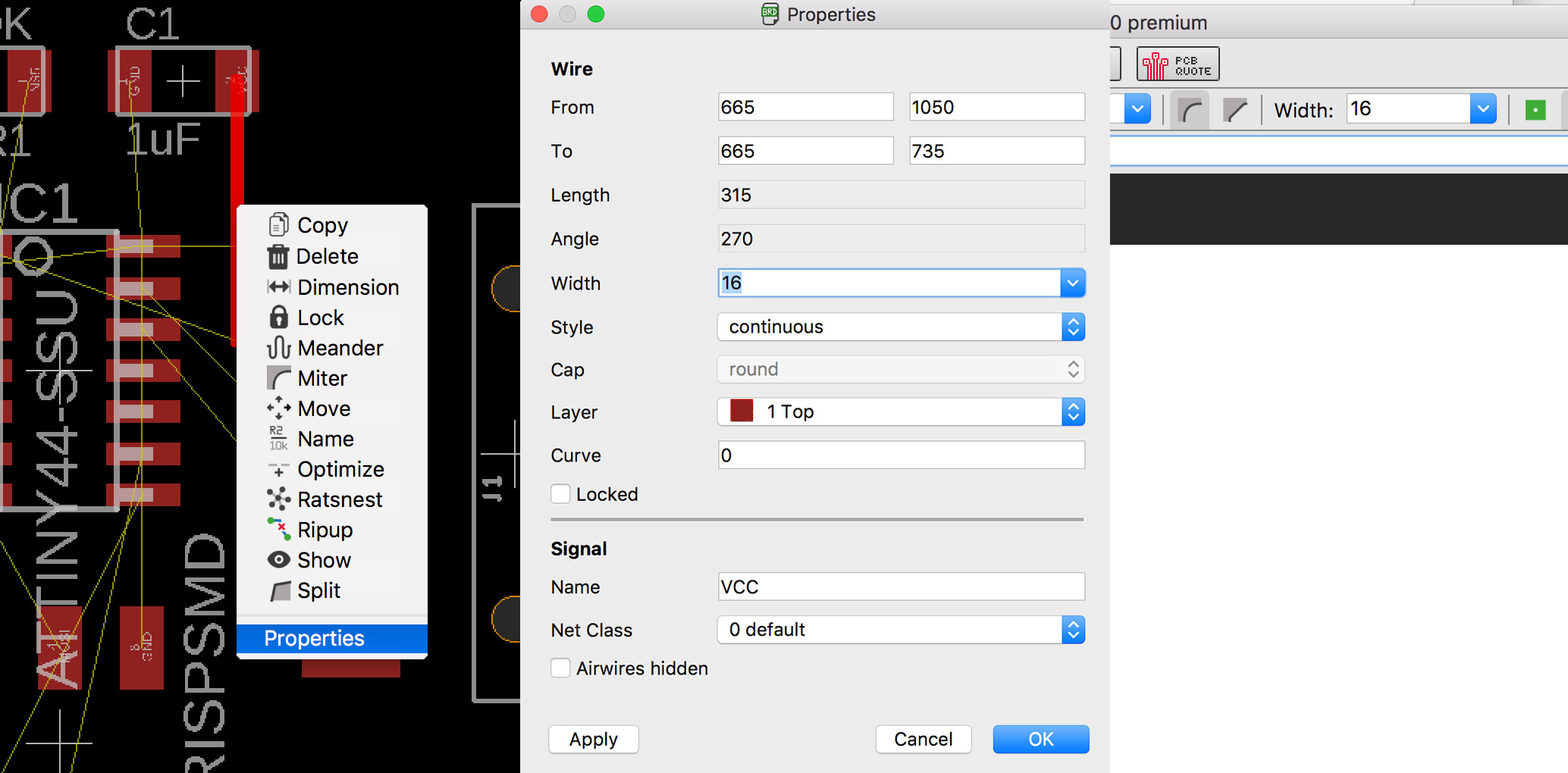Select the Miter tool icon

pos(278,377)
